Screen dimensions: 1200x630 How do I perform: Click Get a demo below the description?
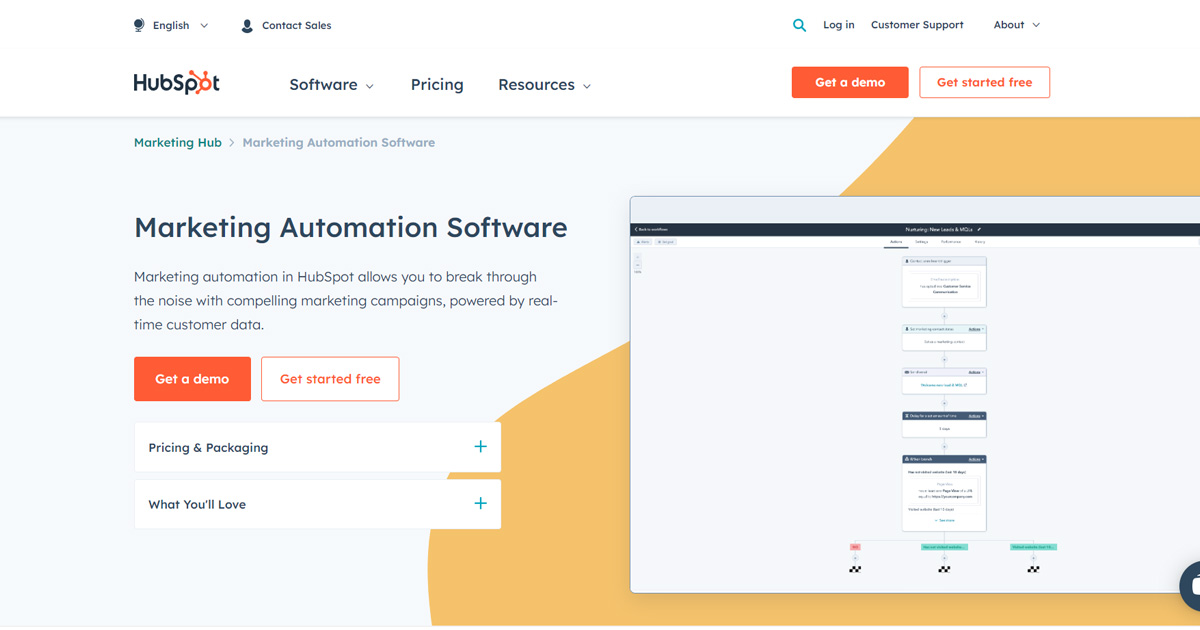click(192, 379)
